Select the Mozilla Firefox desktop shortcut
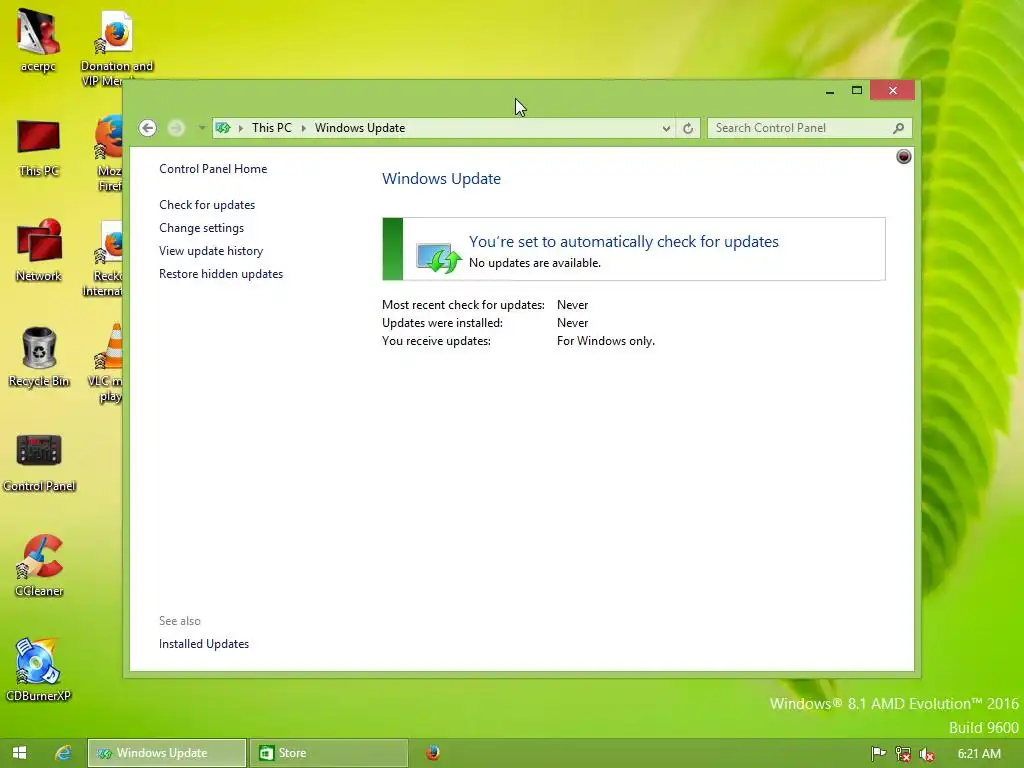Viewport: 1024px width, 768px height. click(108, 153)
